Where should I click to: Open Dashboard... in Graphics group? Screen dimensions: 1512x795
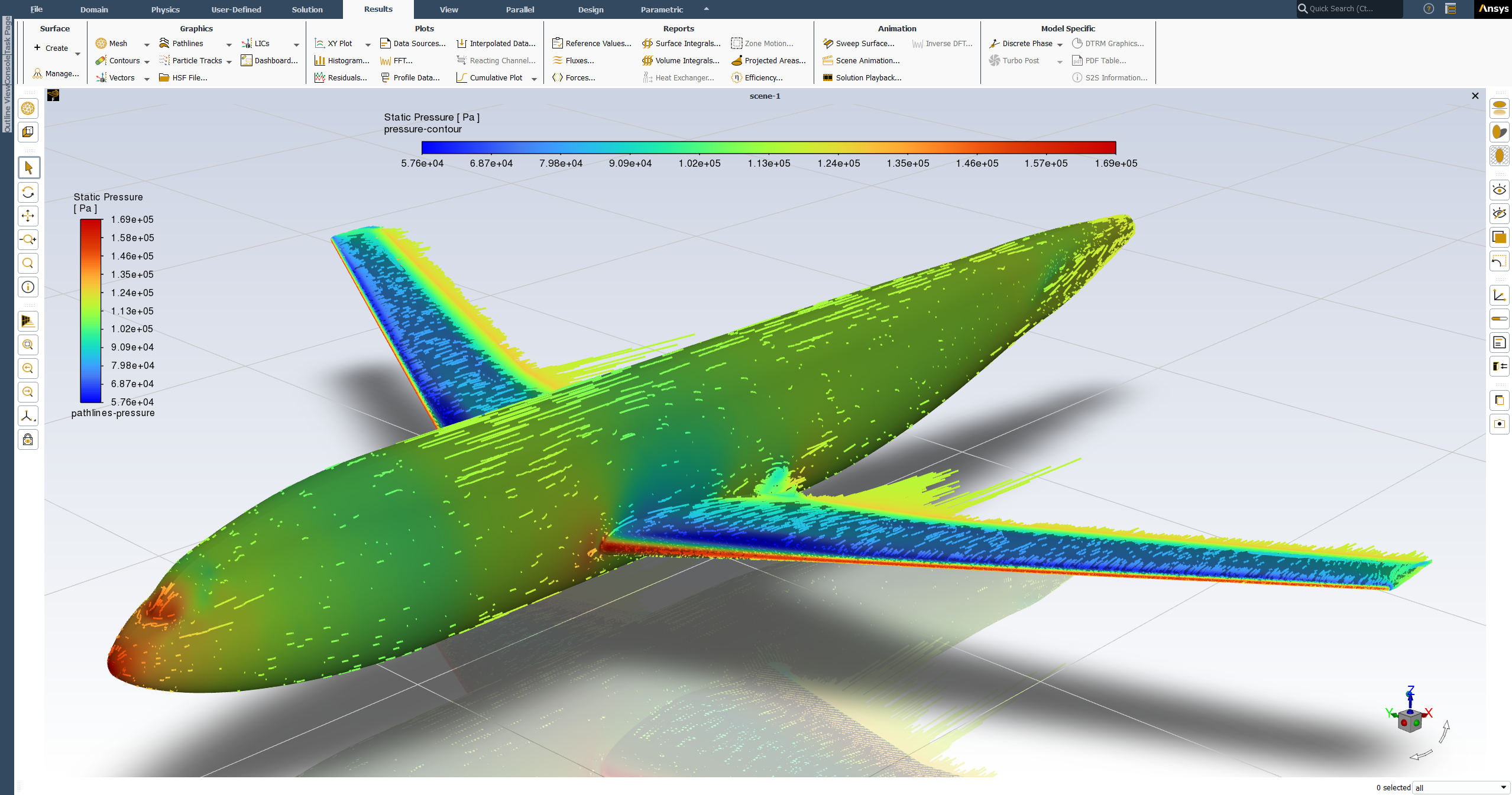tap(270, 61)
